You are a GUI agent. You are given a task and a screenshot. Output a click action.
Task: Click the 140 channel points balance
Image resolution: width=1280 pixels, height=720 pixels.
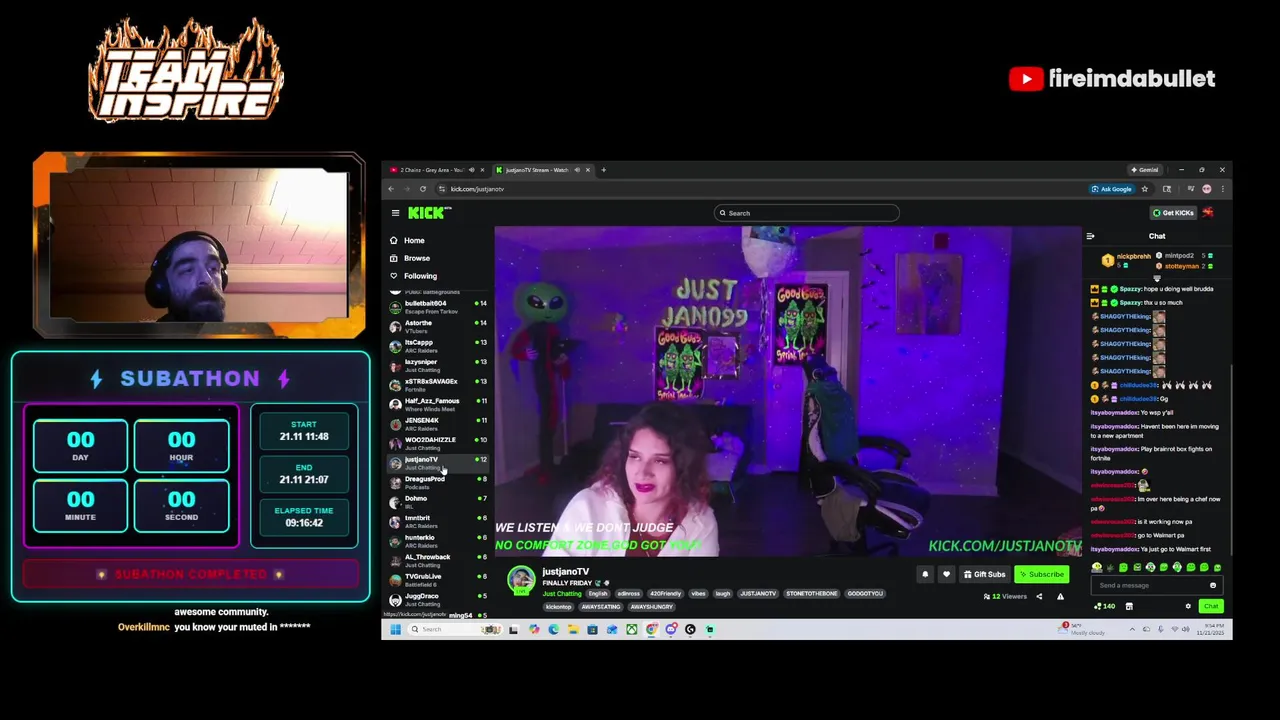1105,606
